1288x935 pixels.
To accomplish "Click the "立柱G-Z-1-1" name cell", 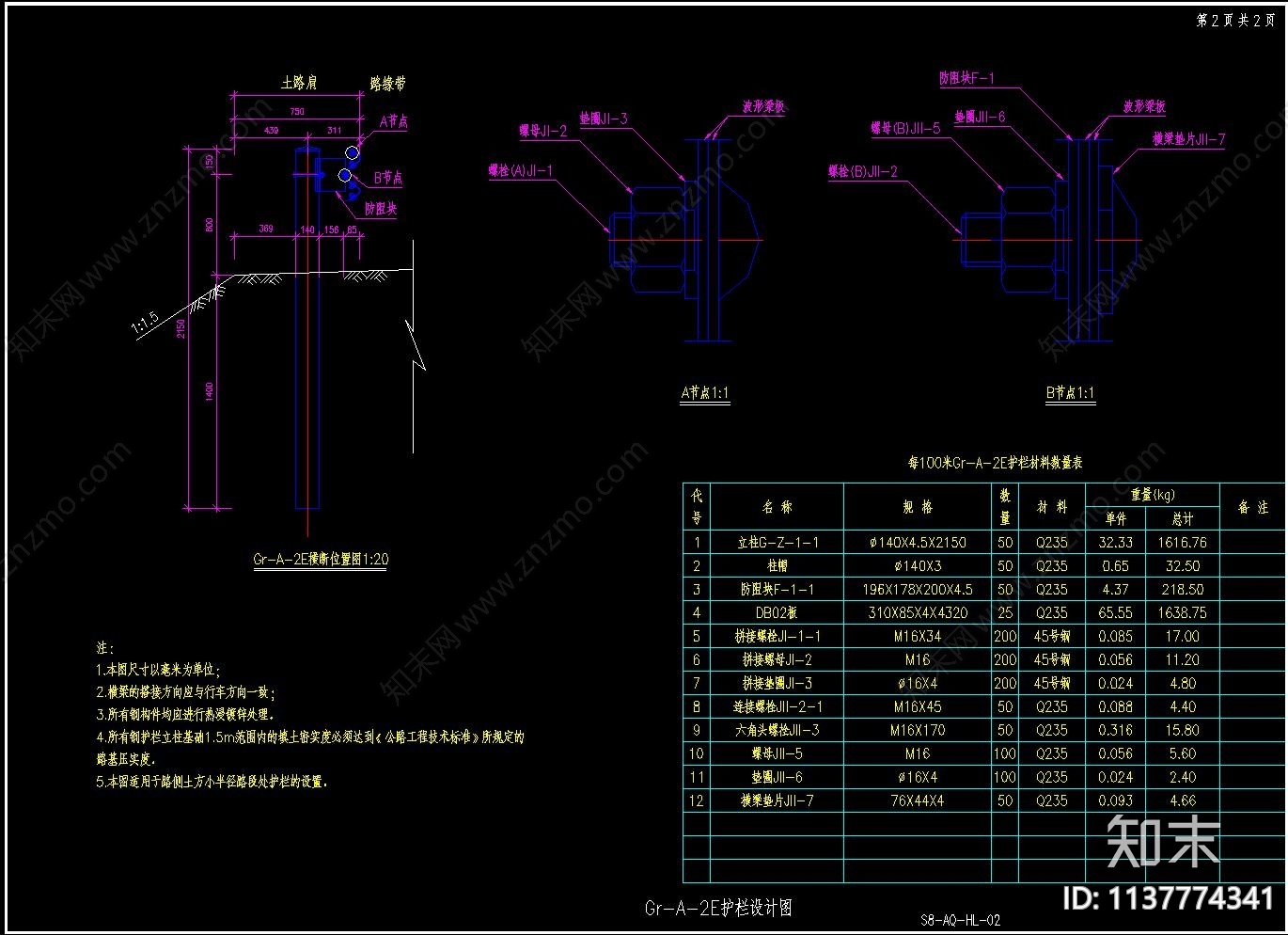I will click(777, 543).
